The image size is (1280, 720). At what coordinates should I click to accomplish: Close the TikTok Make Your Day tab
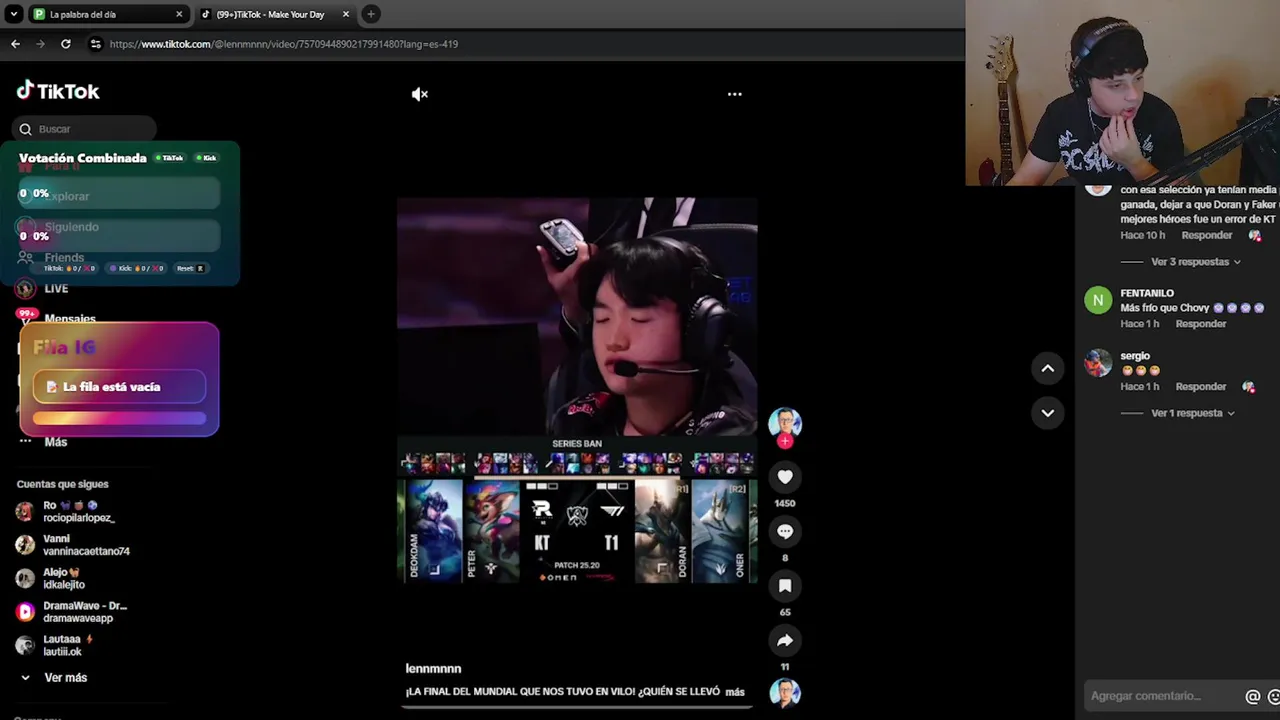pyautogui.click(x=347, y=14)
